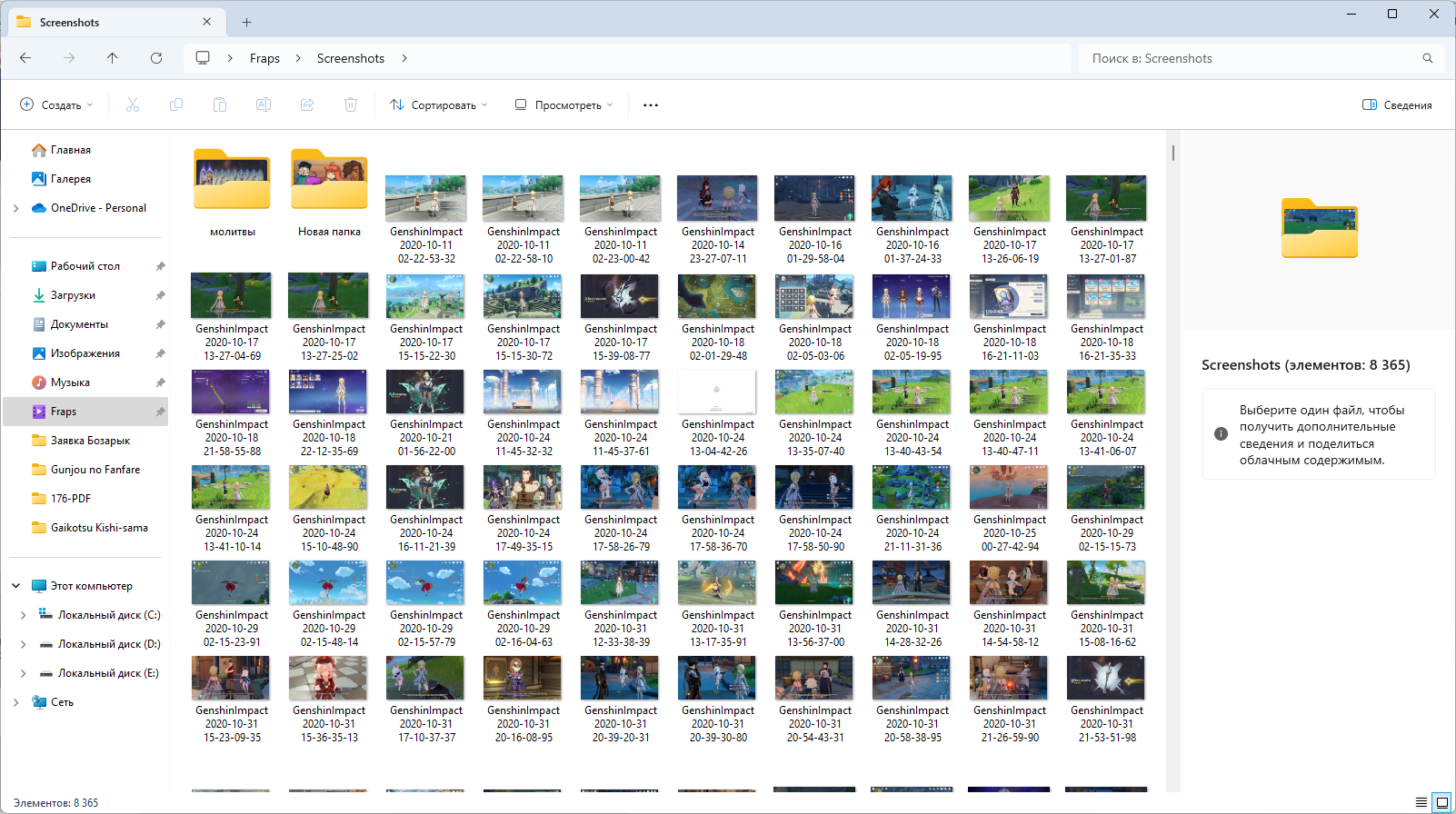The height and width of the screenshot is (814, 1456).
Task: Open 176-PDF folder in sidebar
Action: point(71,499)
